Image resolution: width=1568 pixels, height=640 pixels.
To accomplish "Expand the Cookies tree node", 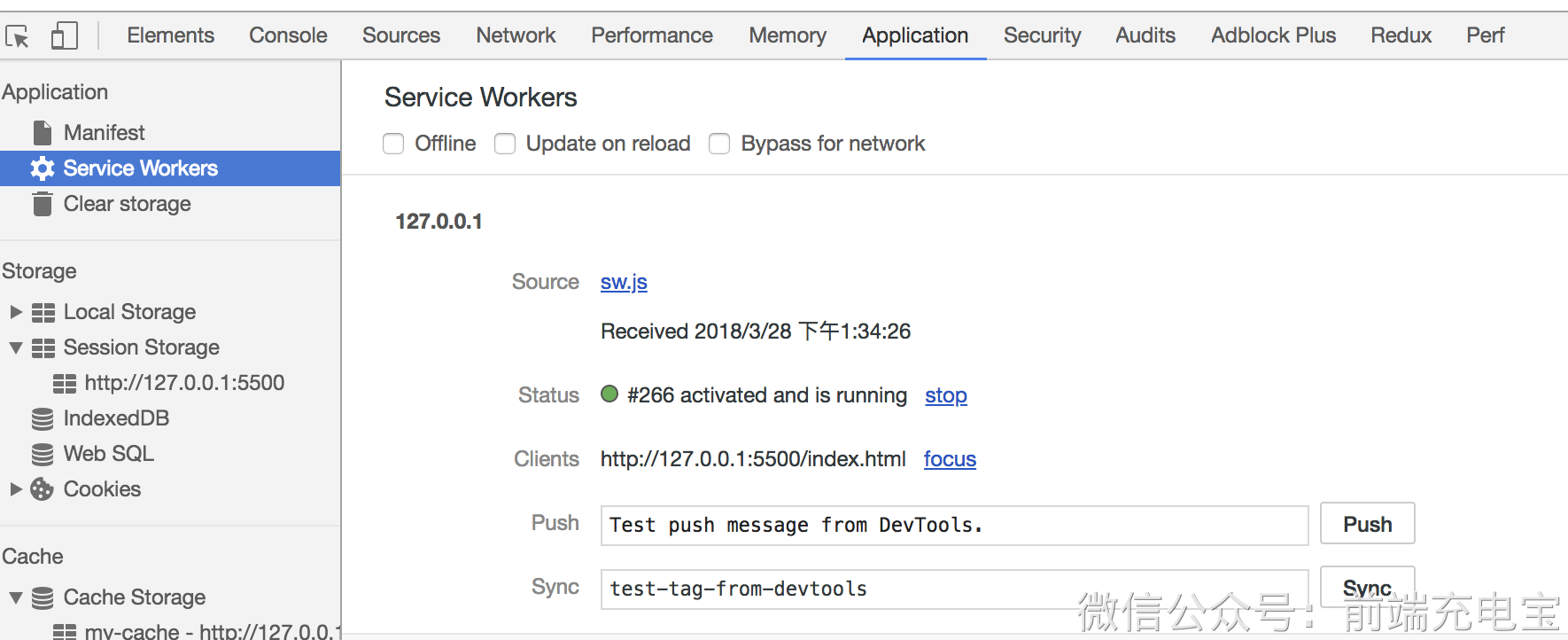I will coord(16,489).
